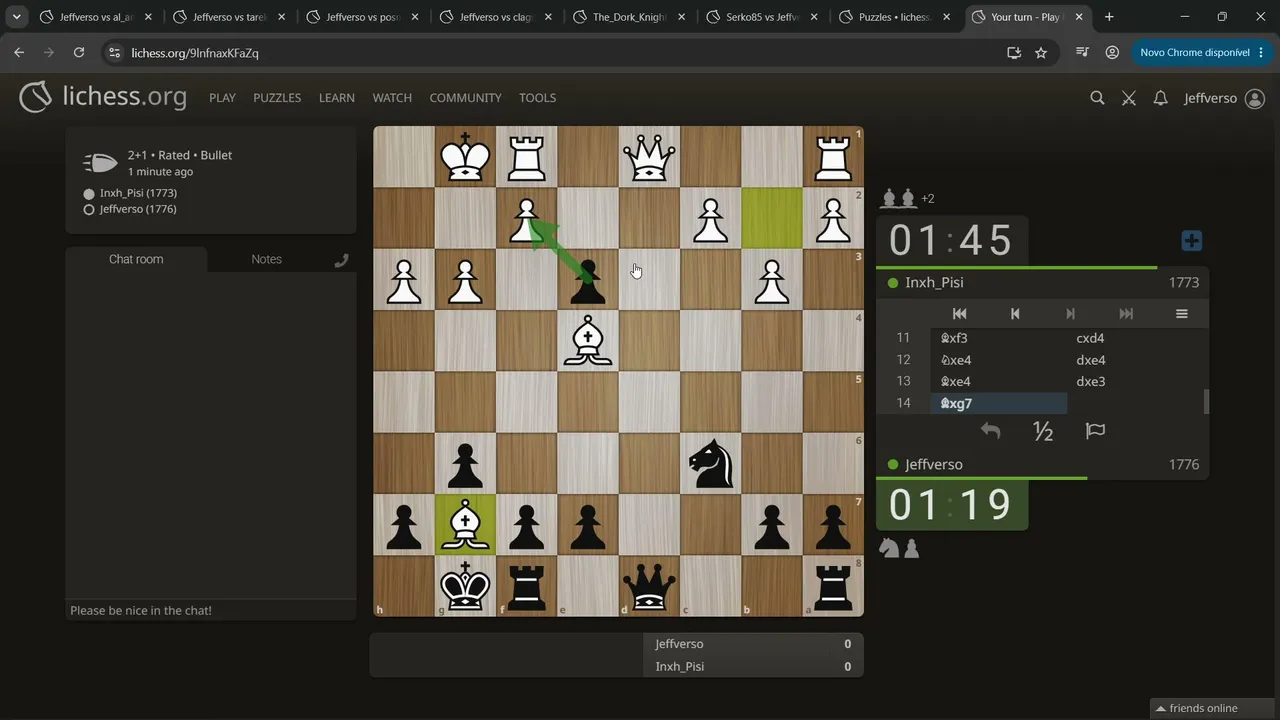The image size is (1280, 720).
Task: Expand the Chrome tab search dropdown
Action: (x=17, y=17)
